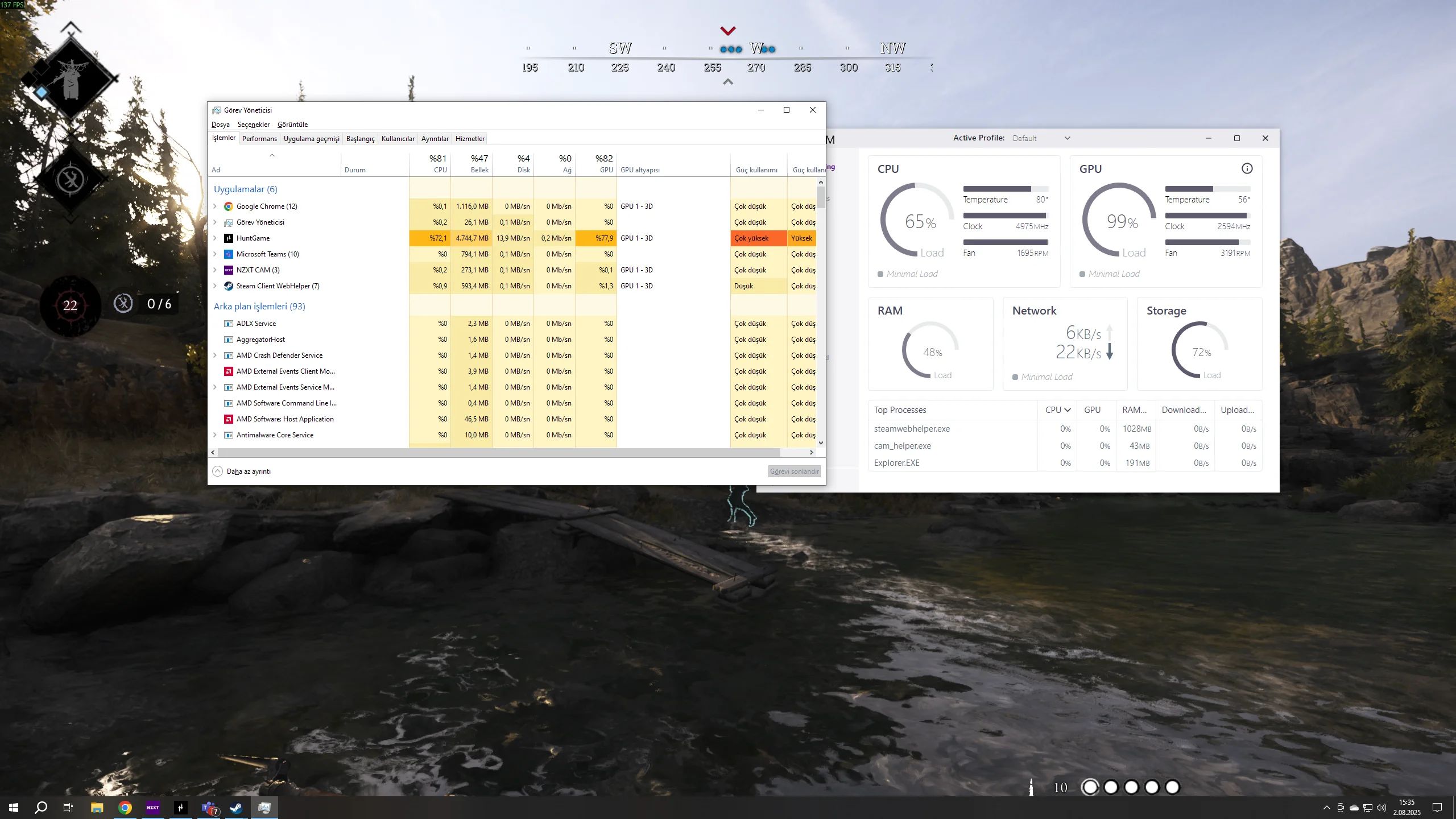Open Steam from the taskbar
This screenshot has height=819, width=1456.
tap(237, 808)
